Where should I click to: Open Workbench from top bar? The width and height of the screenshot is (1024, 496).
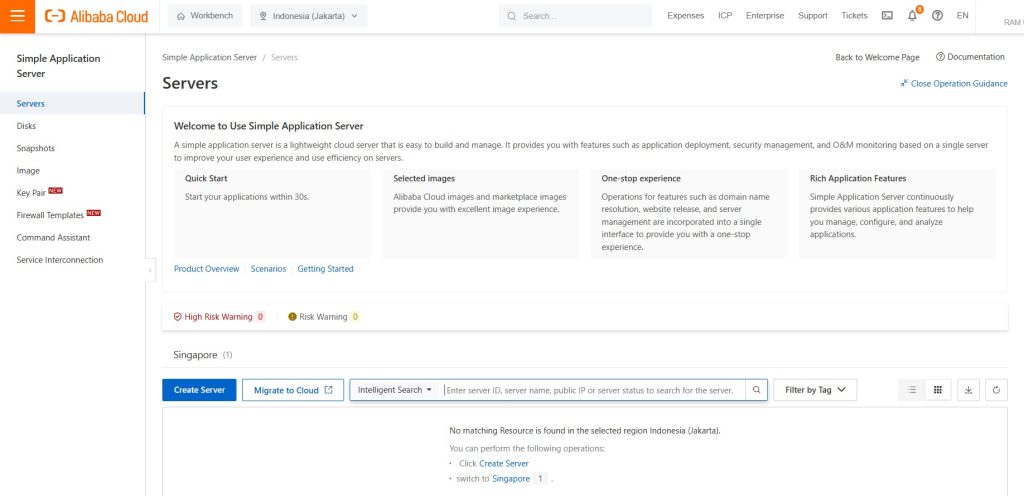tap(205, 16)
